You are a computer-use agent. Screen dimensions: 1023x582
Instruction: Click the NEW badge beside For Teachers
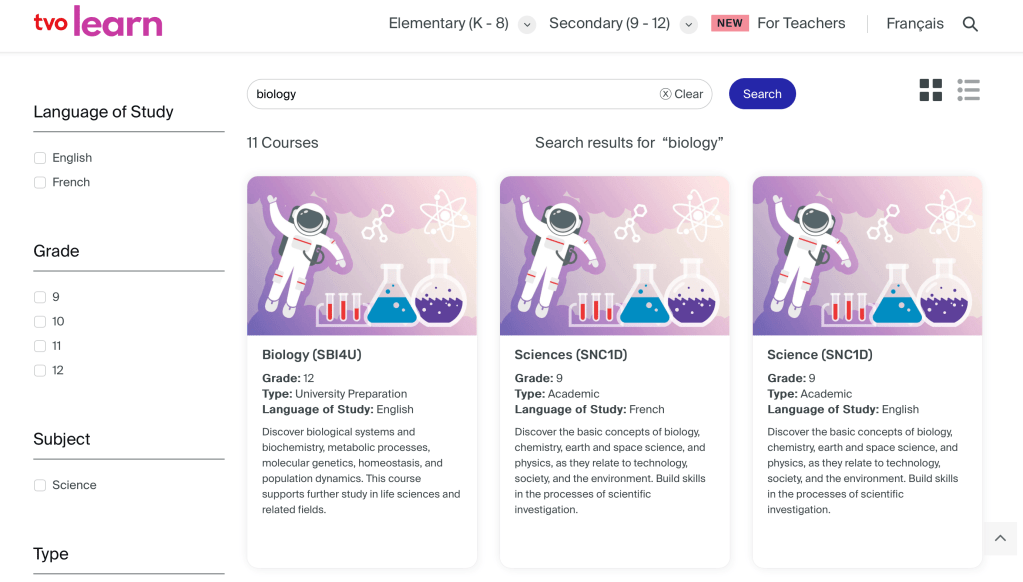[x=729, y=23]
